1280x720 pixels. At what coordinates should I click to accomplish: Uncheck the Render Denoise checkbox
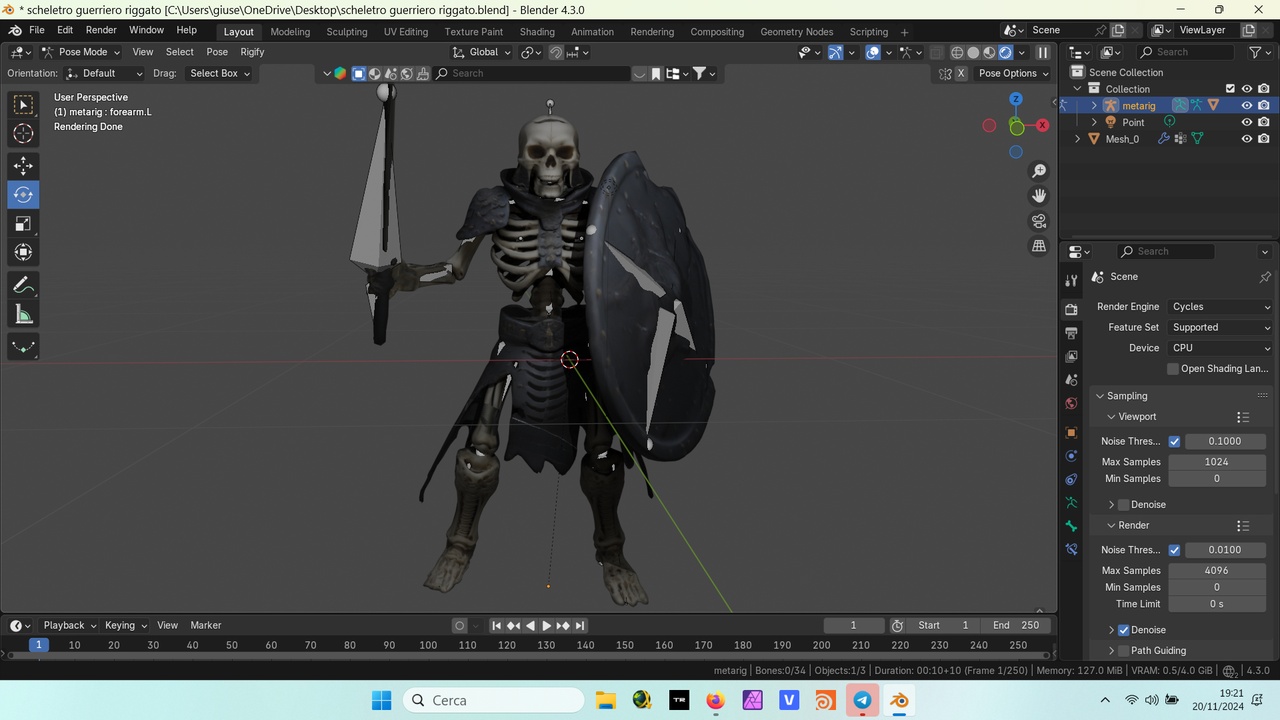pos(1123,630)
